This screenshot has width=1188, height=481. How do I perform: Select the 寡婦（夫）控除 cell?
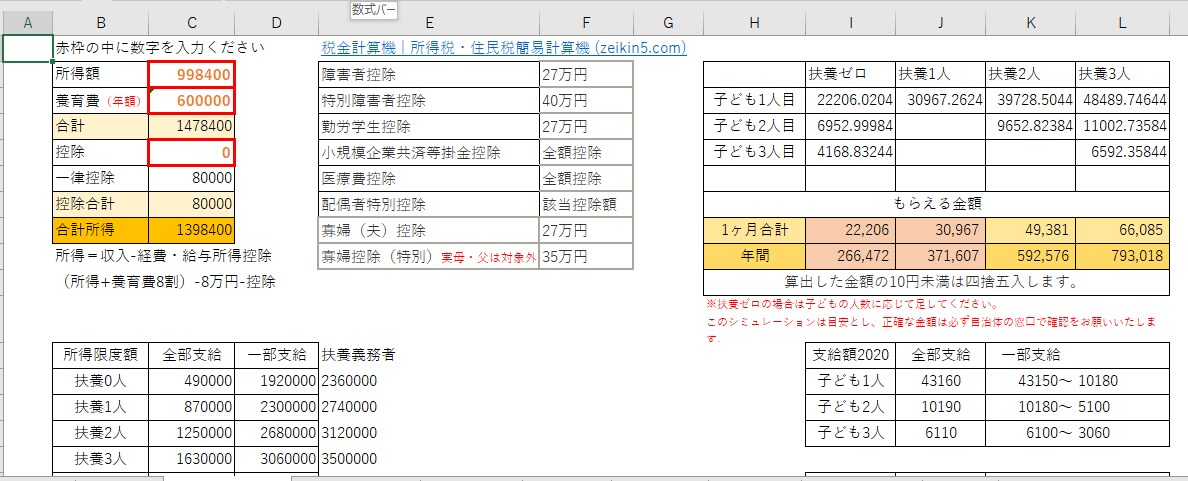[x=429, y=230]
